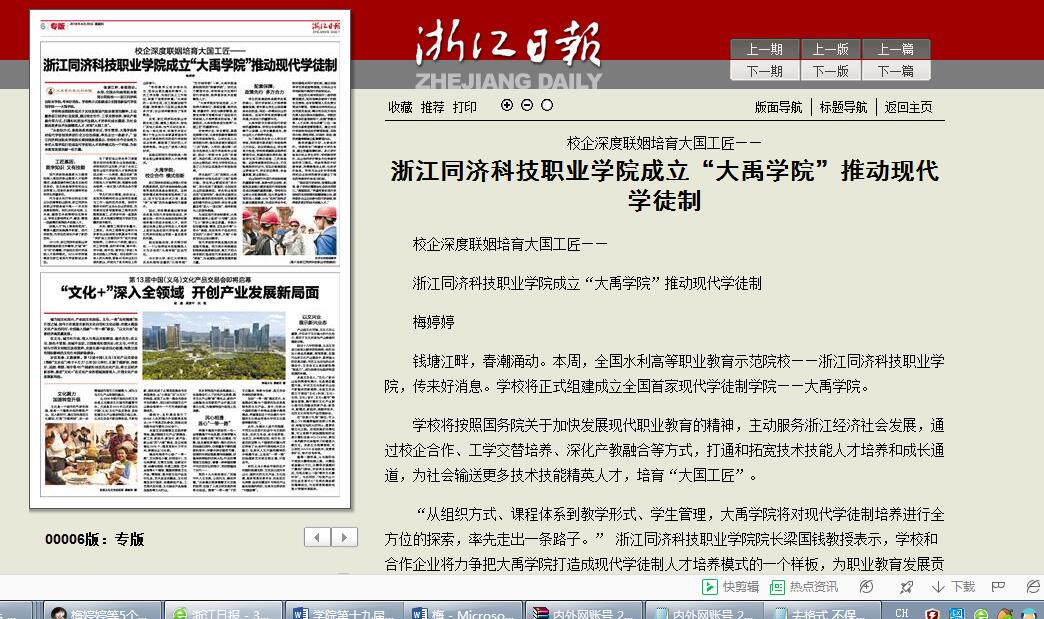Click the reset text size circle icon
This screenshot has width=1044, height=619.
(x=547, y=105)
